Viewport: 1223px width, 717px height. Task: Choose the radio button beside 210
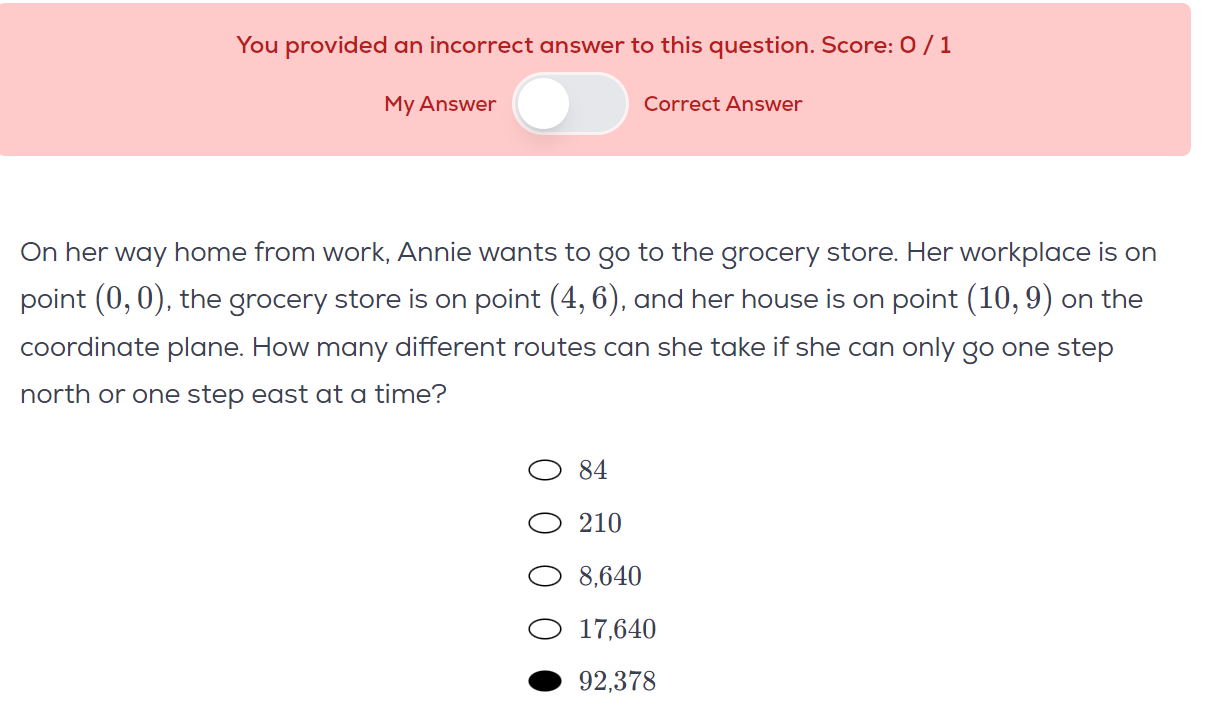[545, 523]
